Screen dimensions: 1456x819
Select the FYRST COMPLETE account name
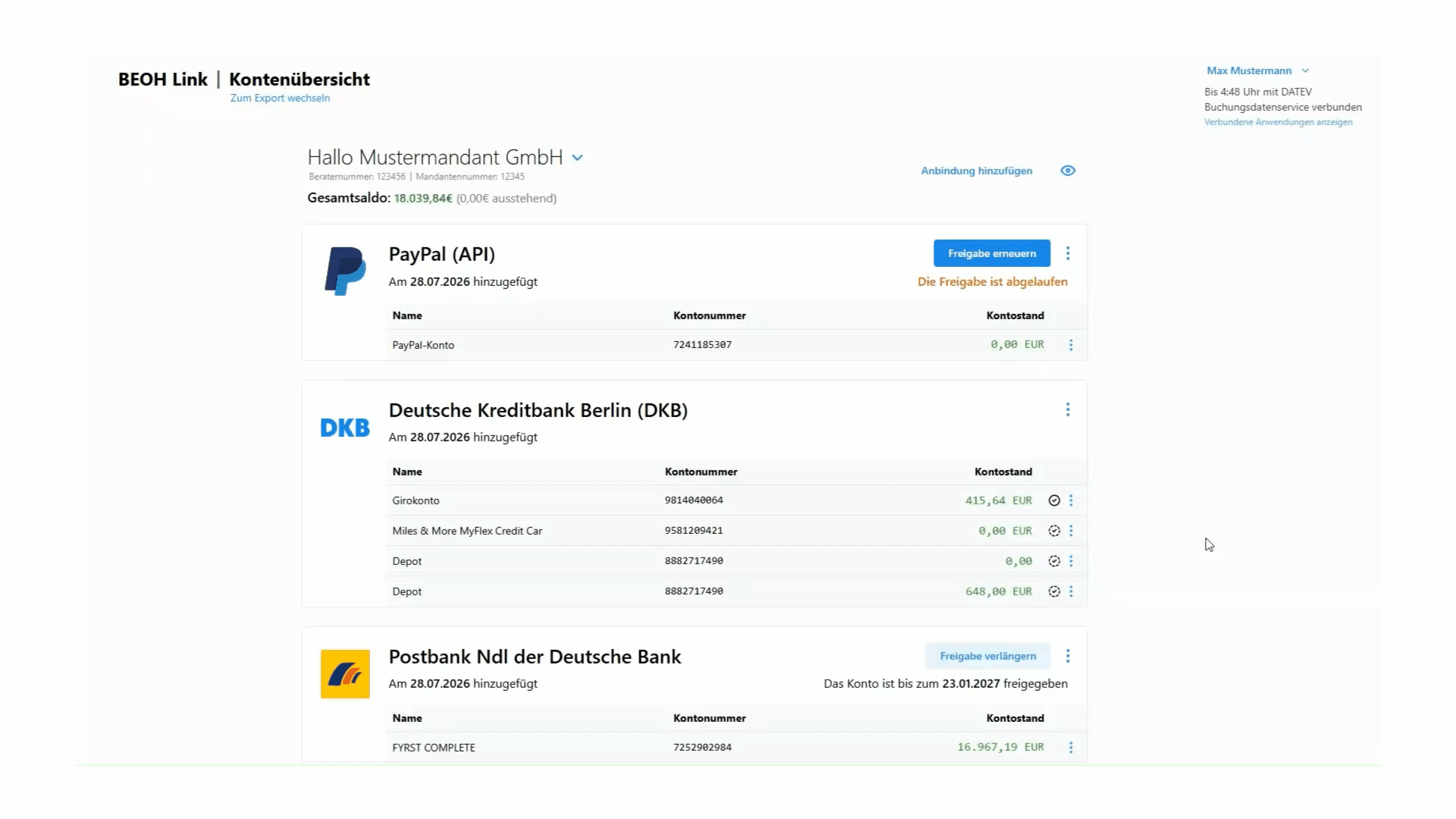coord(434,748)
